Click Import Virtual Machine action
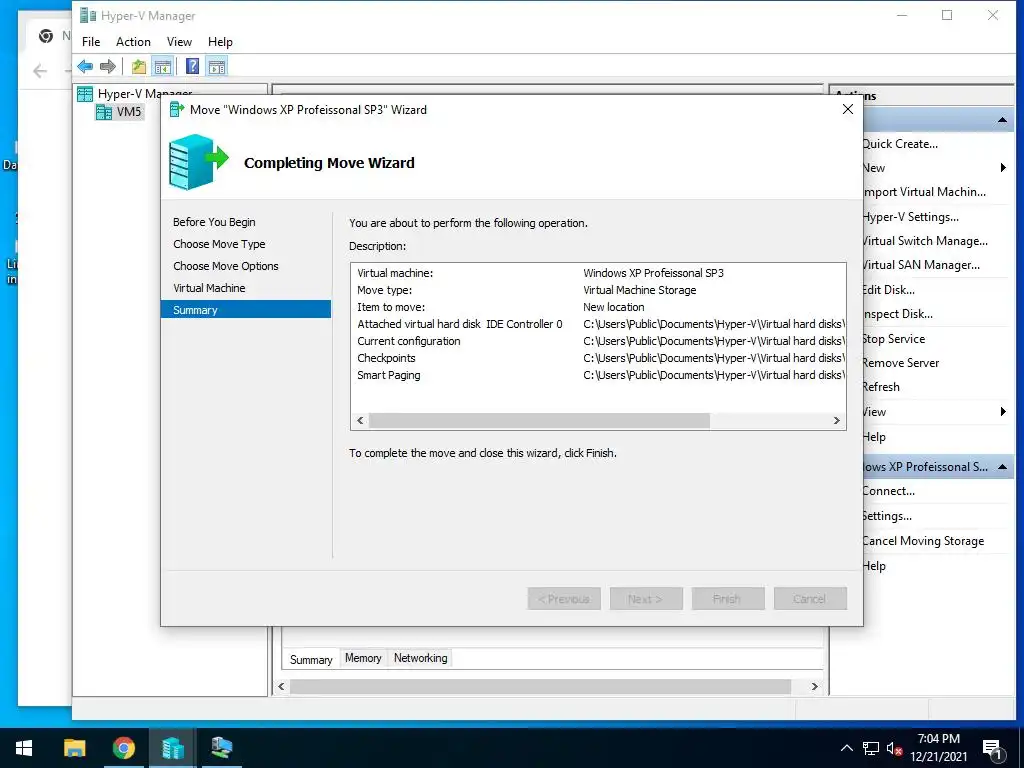 (x=924, y=192)
